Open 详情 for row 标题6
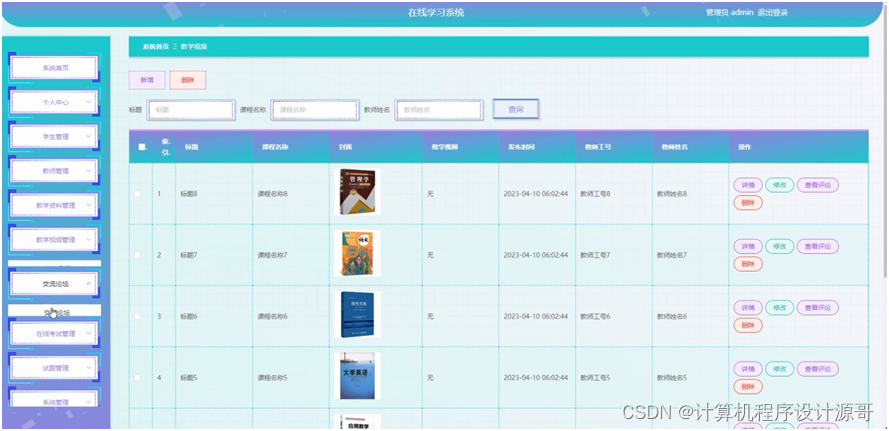Image resolution: width=889 pixels, height=431 pixels. (x=748, y=307)
